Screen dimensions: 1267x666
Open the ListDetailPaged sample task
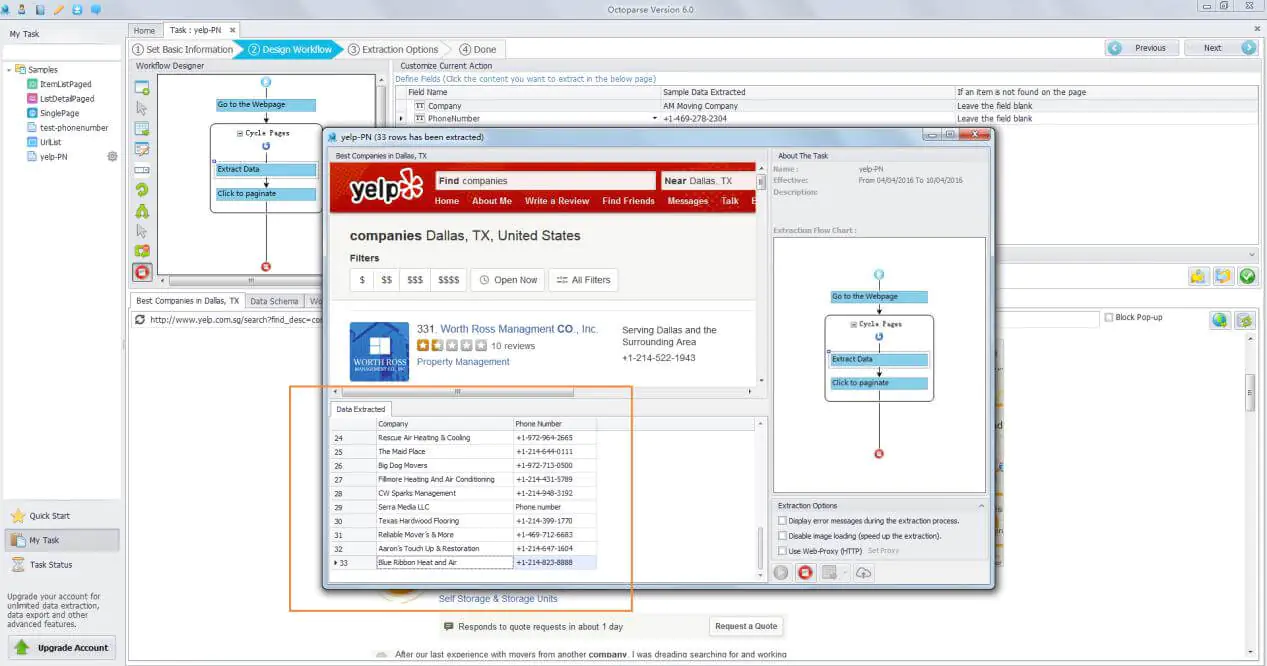[x=67, y=99]
